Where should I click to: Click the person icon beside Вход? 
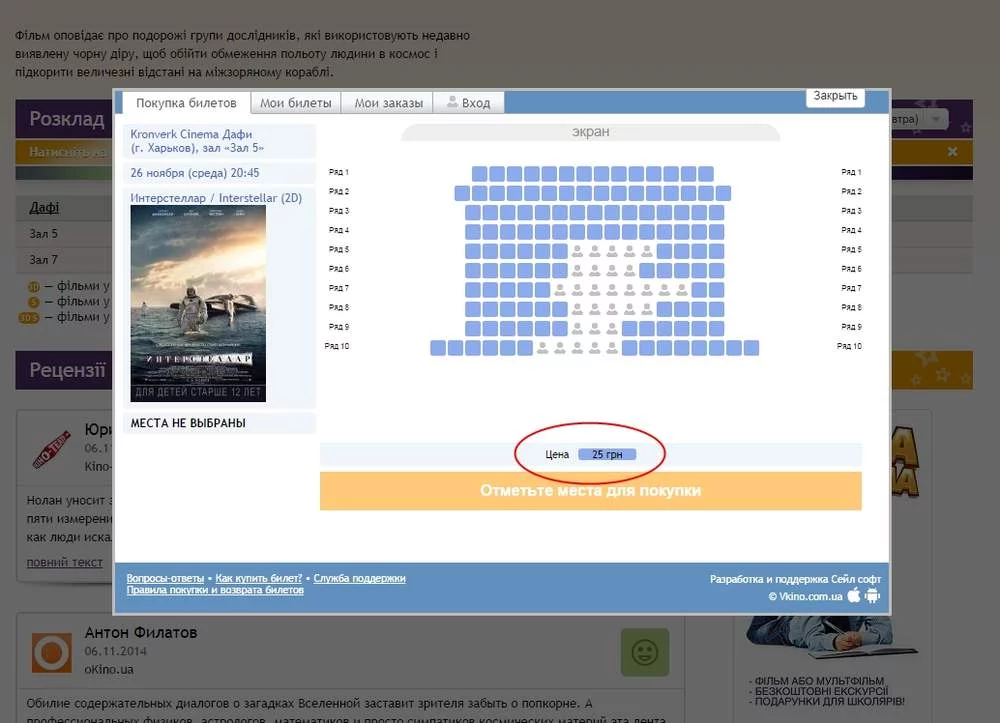pos(452,101)
